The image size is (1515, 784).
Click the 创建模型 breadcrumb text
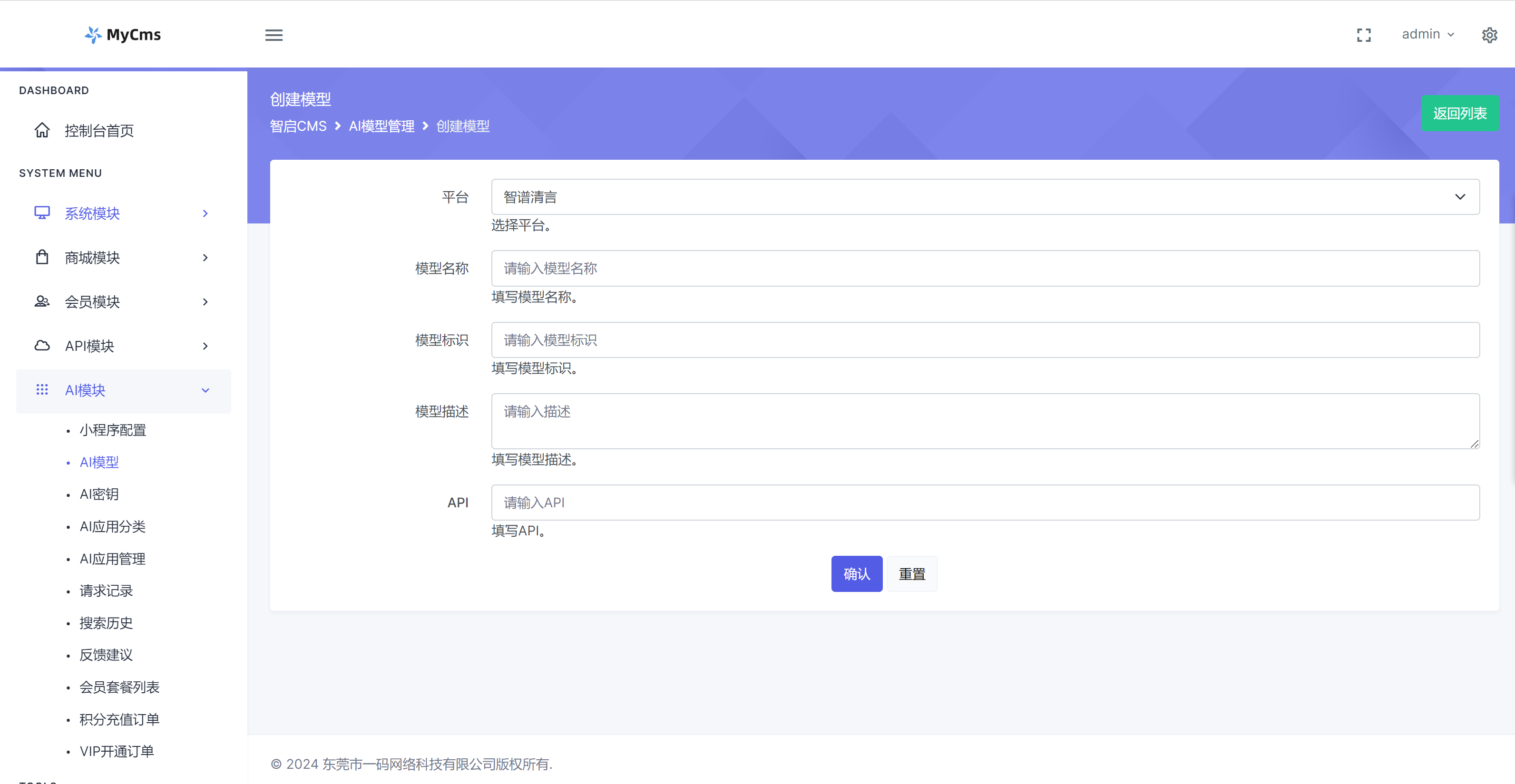(463, 126)
